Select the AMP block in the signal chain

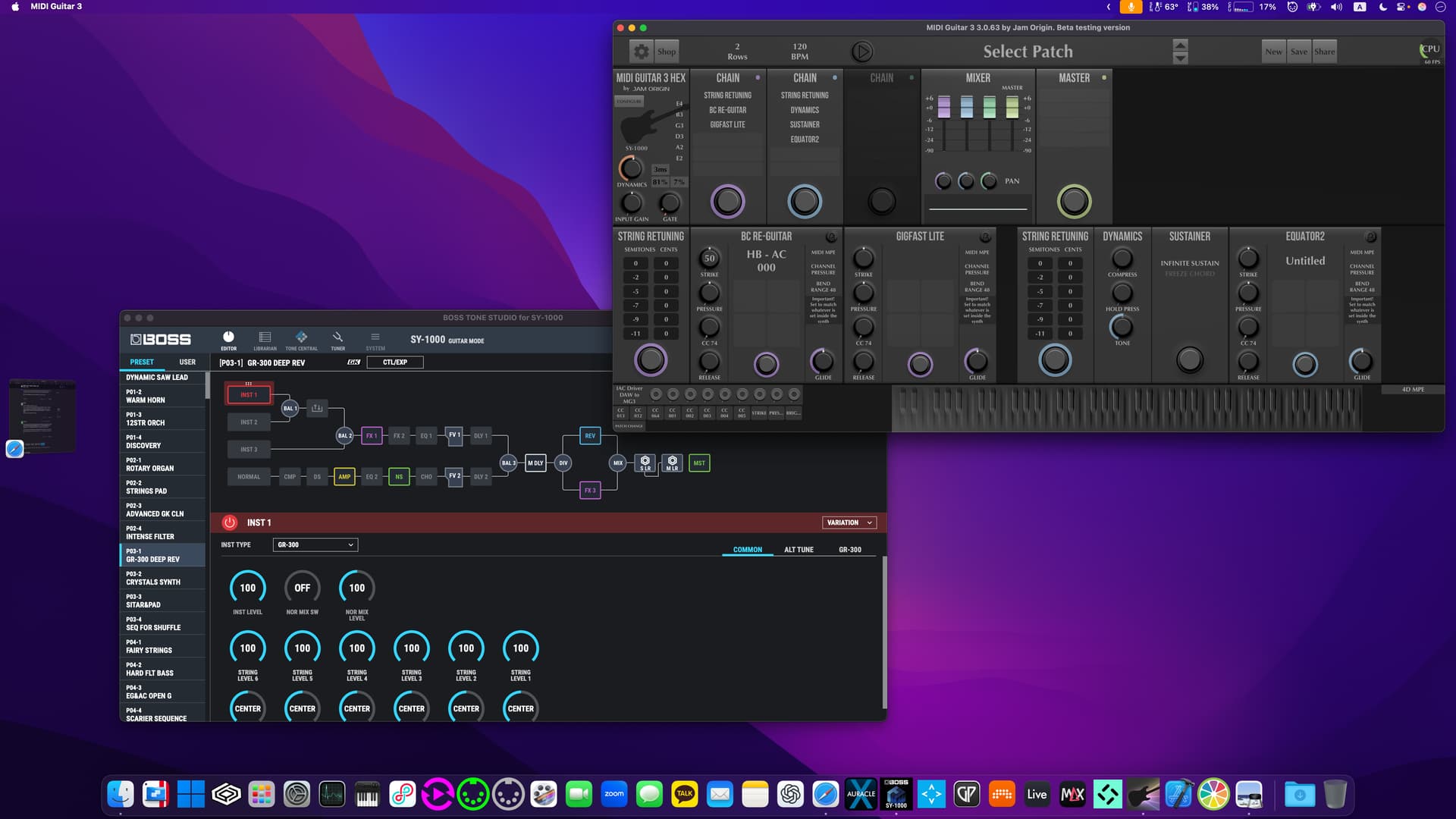click(x=344, y=477)
